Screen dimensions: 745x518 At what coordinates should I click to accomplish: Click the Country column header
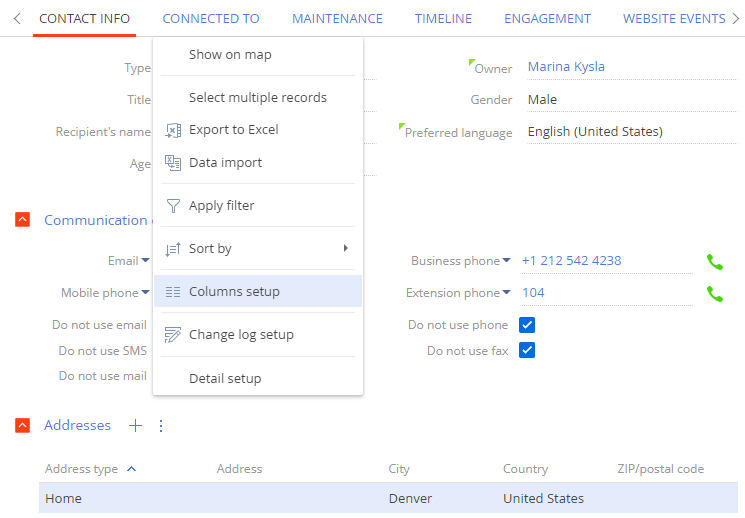525,469
